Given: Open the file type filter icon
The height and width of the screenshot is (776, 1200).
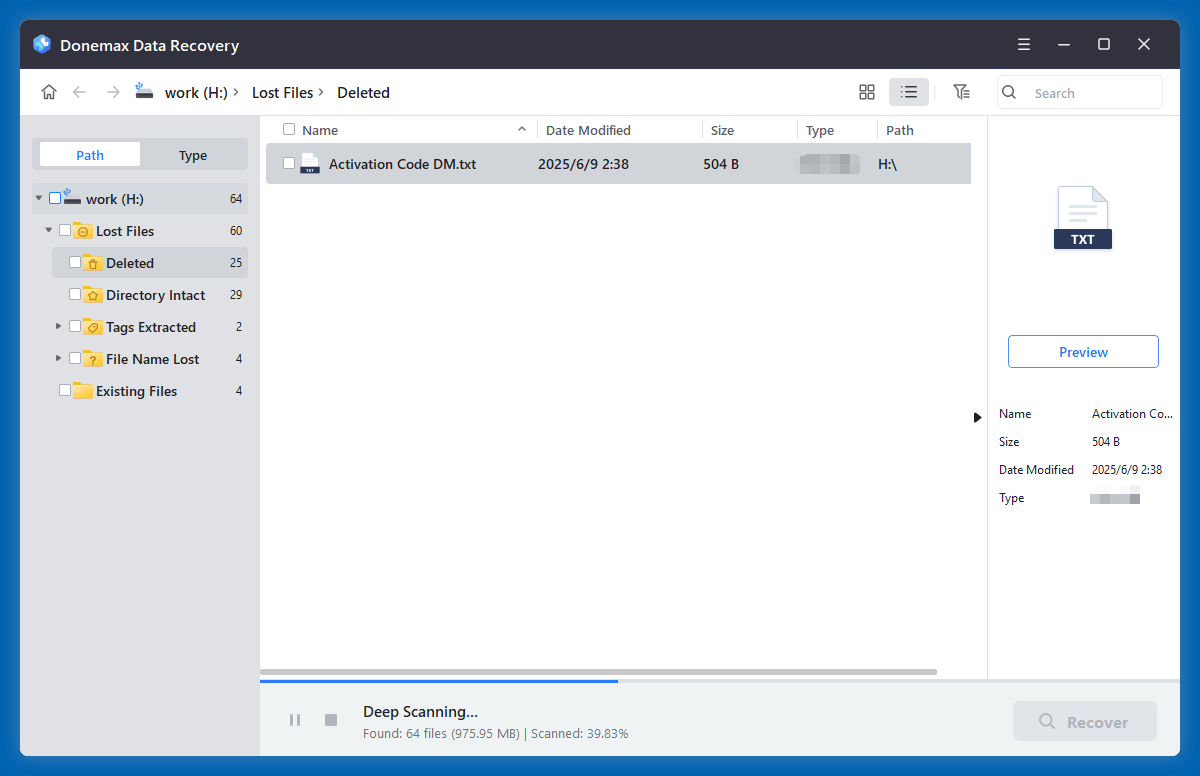Looking at the screenshot, I should [961, 91].
